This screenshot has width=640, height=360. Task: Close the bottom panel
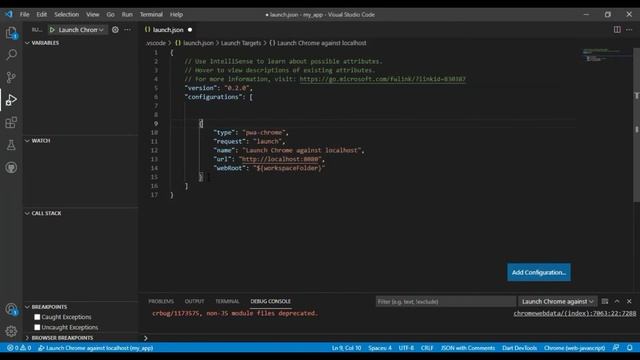point(629,301)
